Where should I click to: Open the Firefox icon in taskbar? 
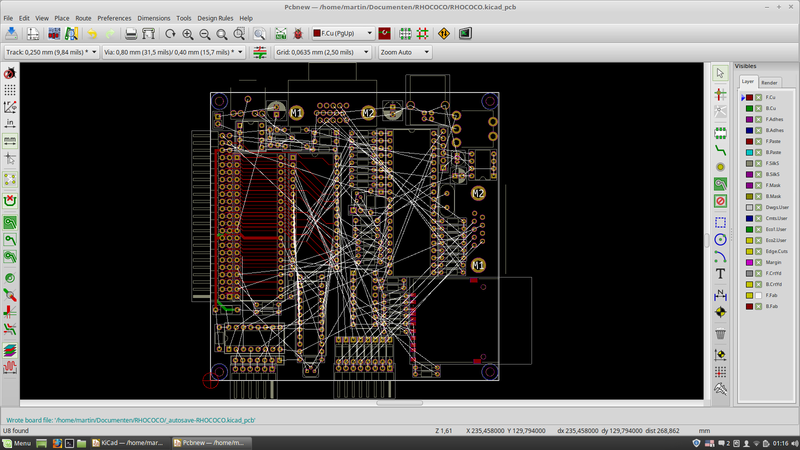(57, 443)
